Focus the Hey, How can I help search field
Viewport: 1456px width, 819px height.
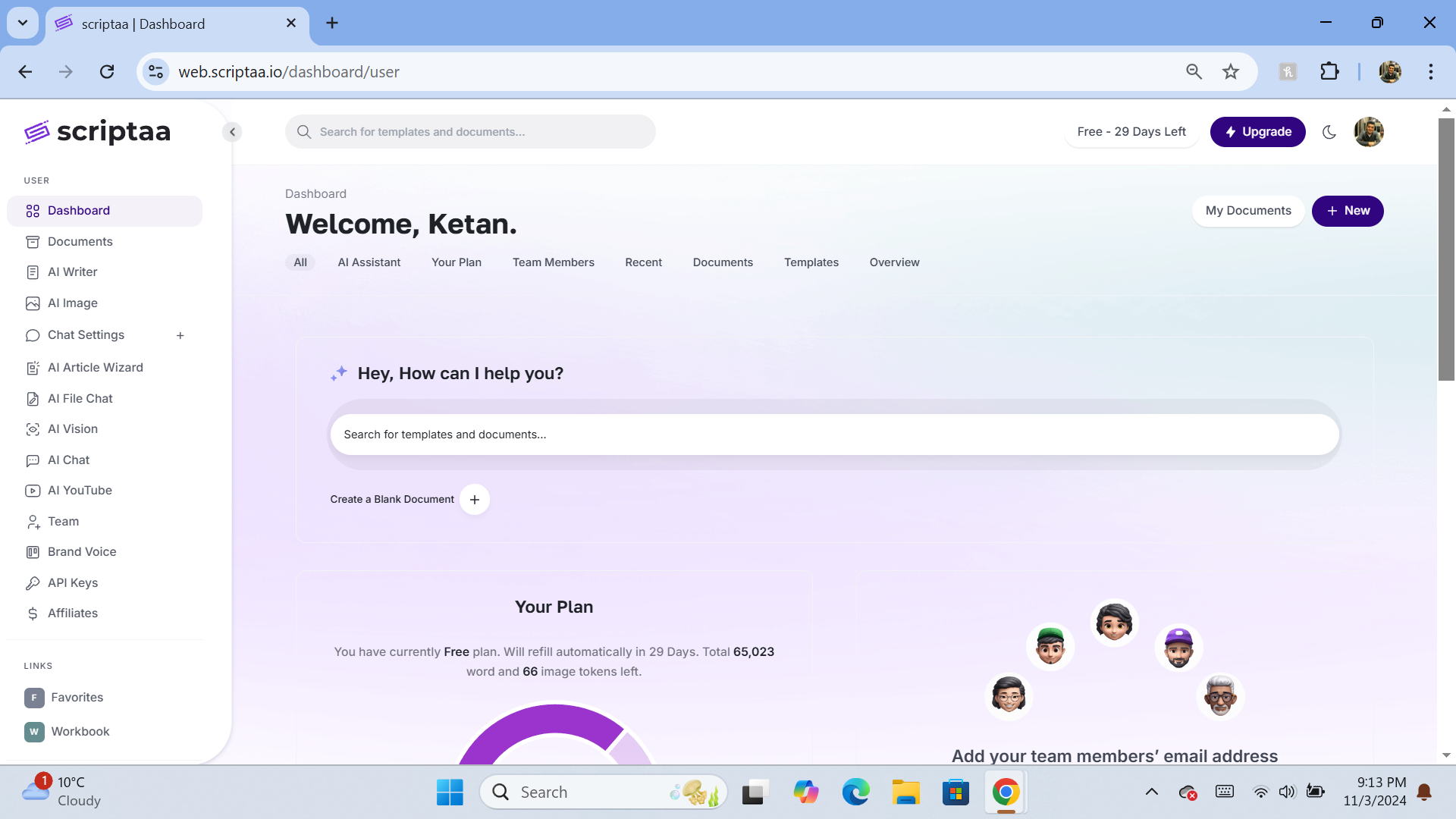[x=834, y=435]
